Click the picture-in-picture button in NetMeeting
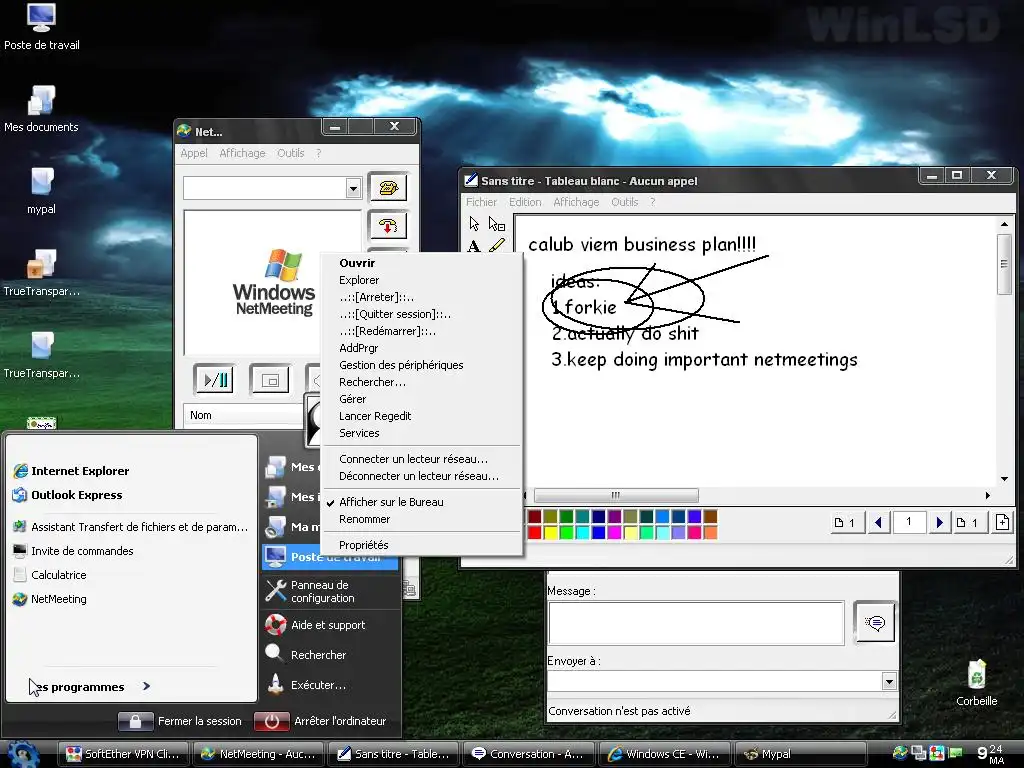1024x768 pixels. [x=270, y=379]
